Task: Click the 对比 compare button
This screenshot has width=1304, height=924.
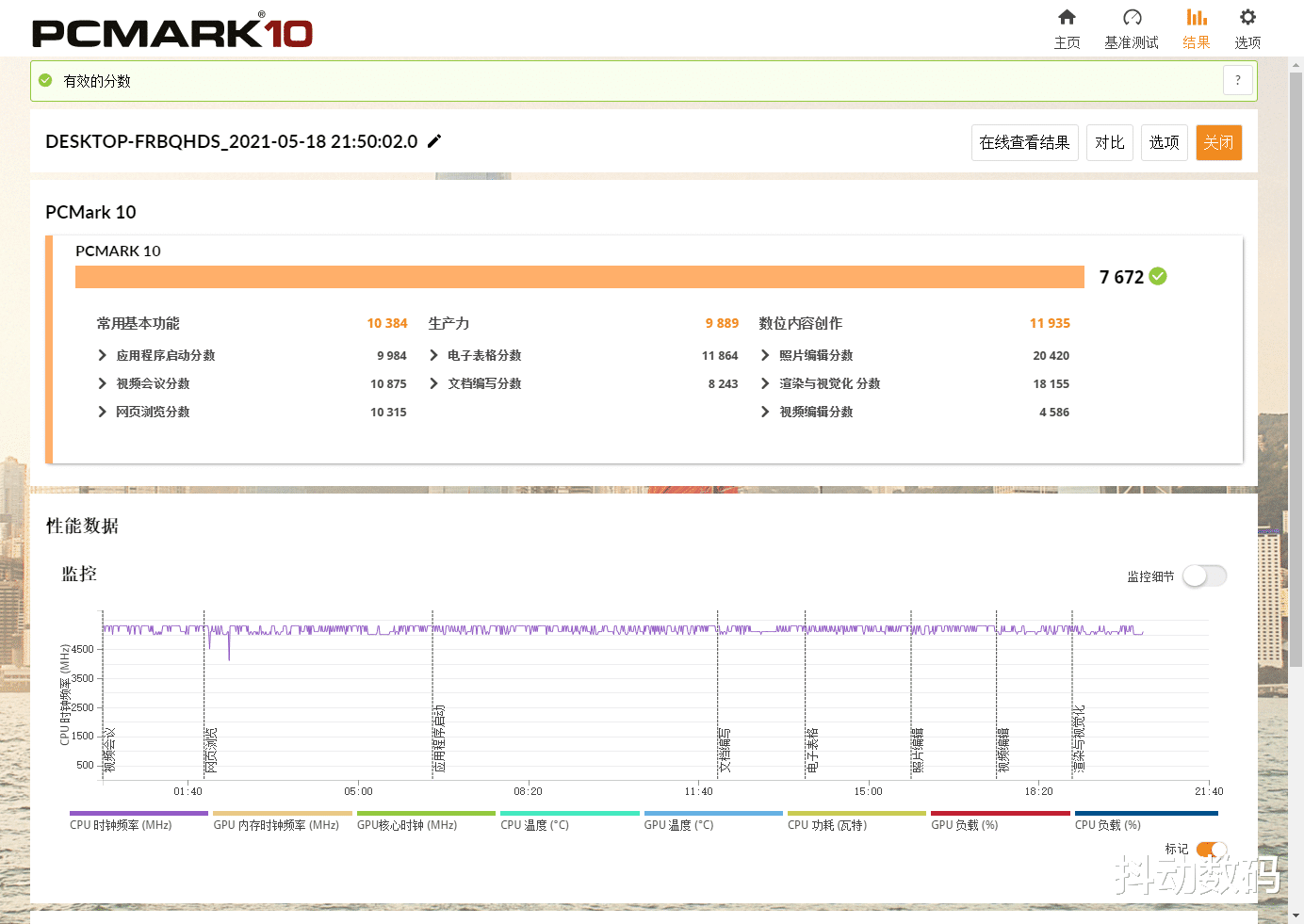Action: click(x=1110, y=142)
